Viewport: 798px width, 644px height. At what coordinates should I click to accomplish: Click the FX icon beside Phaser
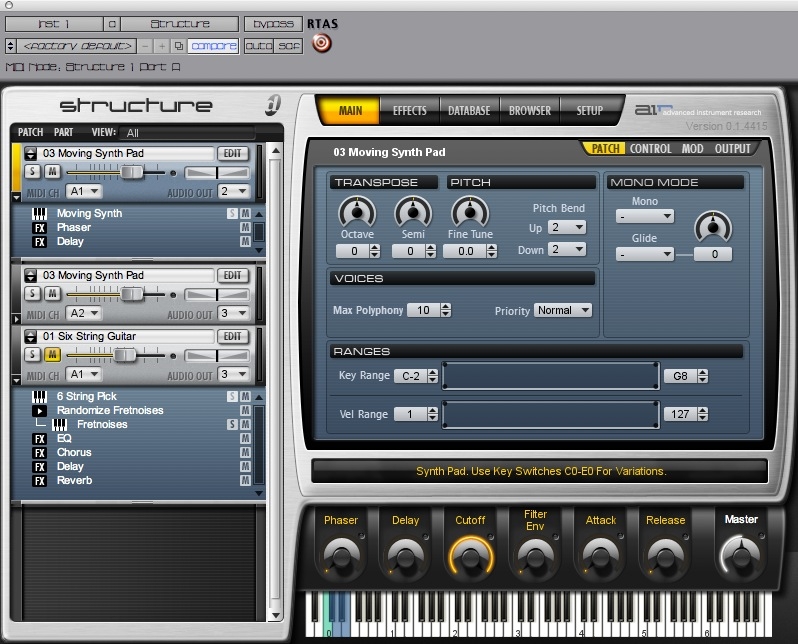tap(39, 228)
